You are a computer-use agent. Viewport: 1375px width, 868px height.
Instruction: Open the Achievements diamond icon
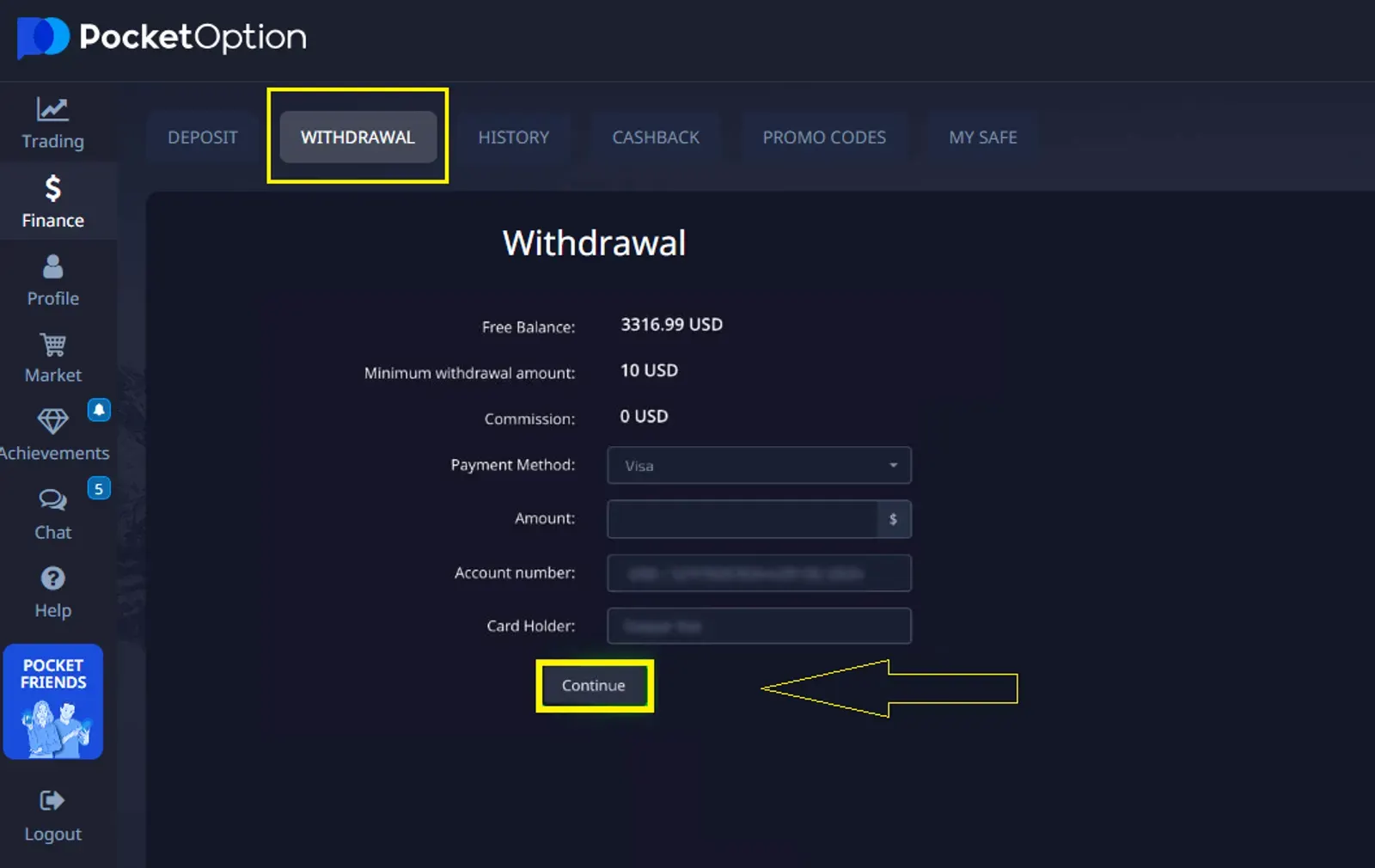(52, 421)
